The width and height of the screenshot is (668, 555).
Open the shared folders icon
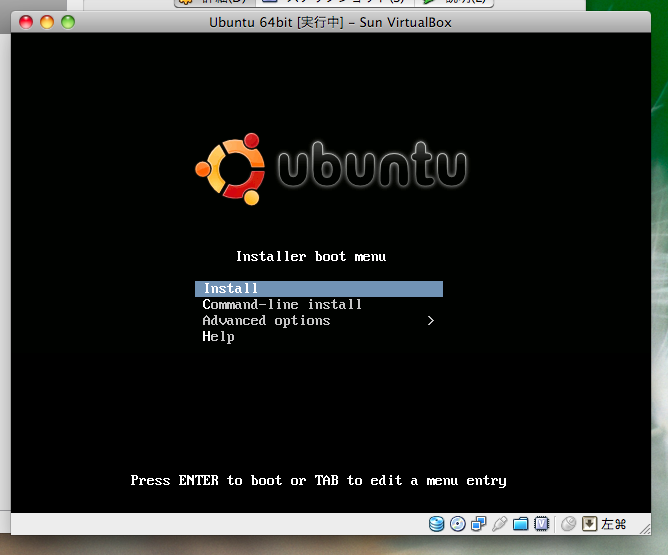(520, 524)
